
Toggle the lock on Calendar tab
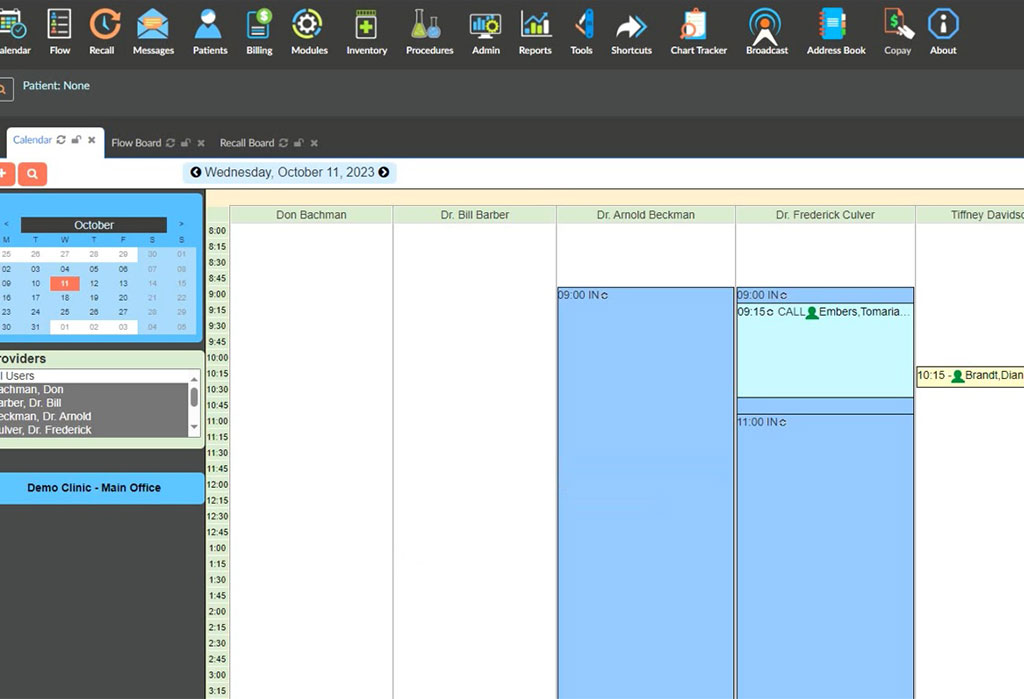77,141
